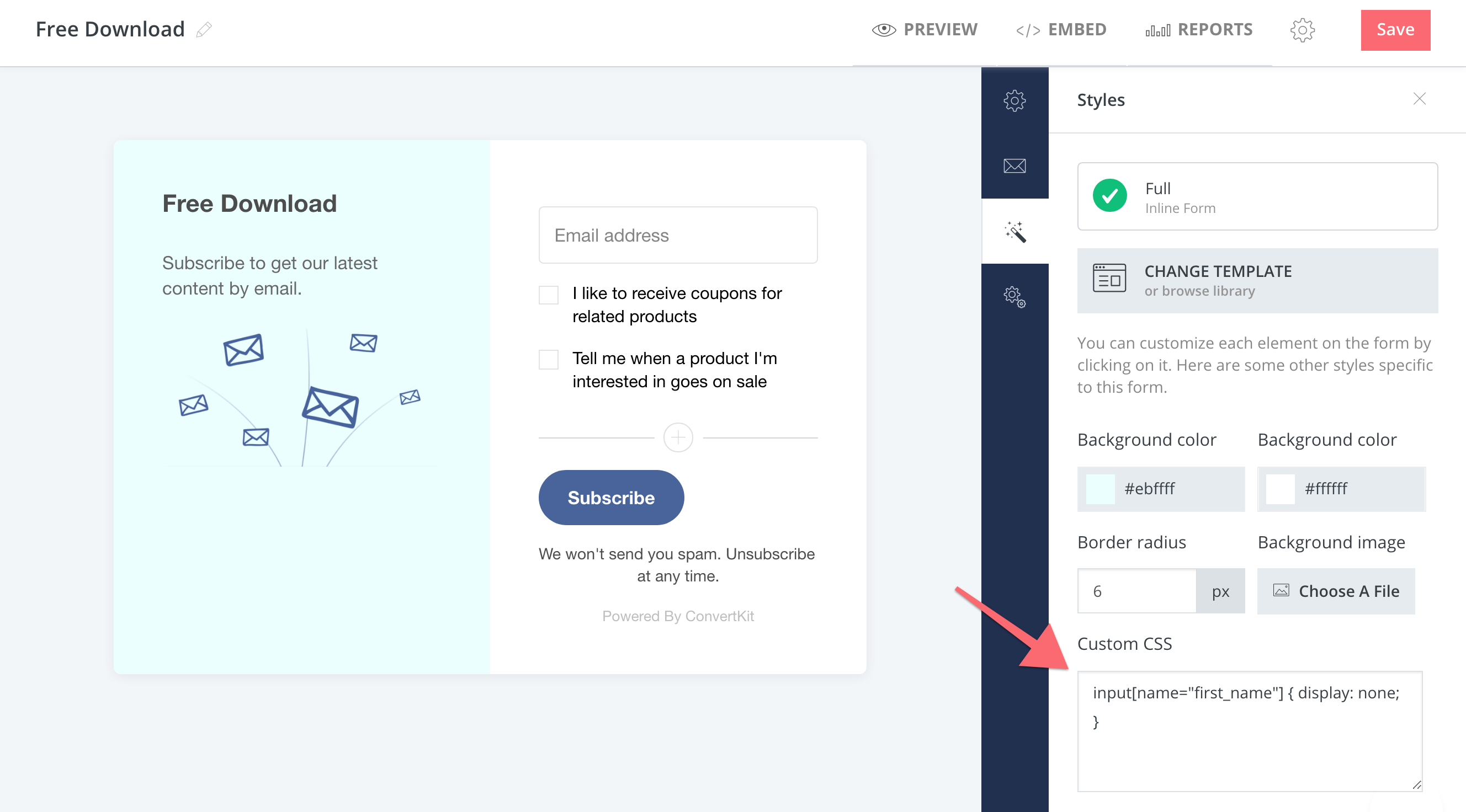Open the Embed tab

(x=1061, y=30)
